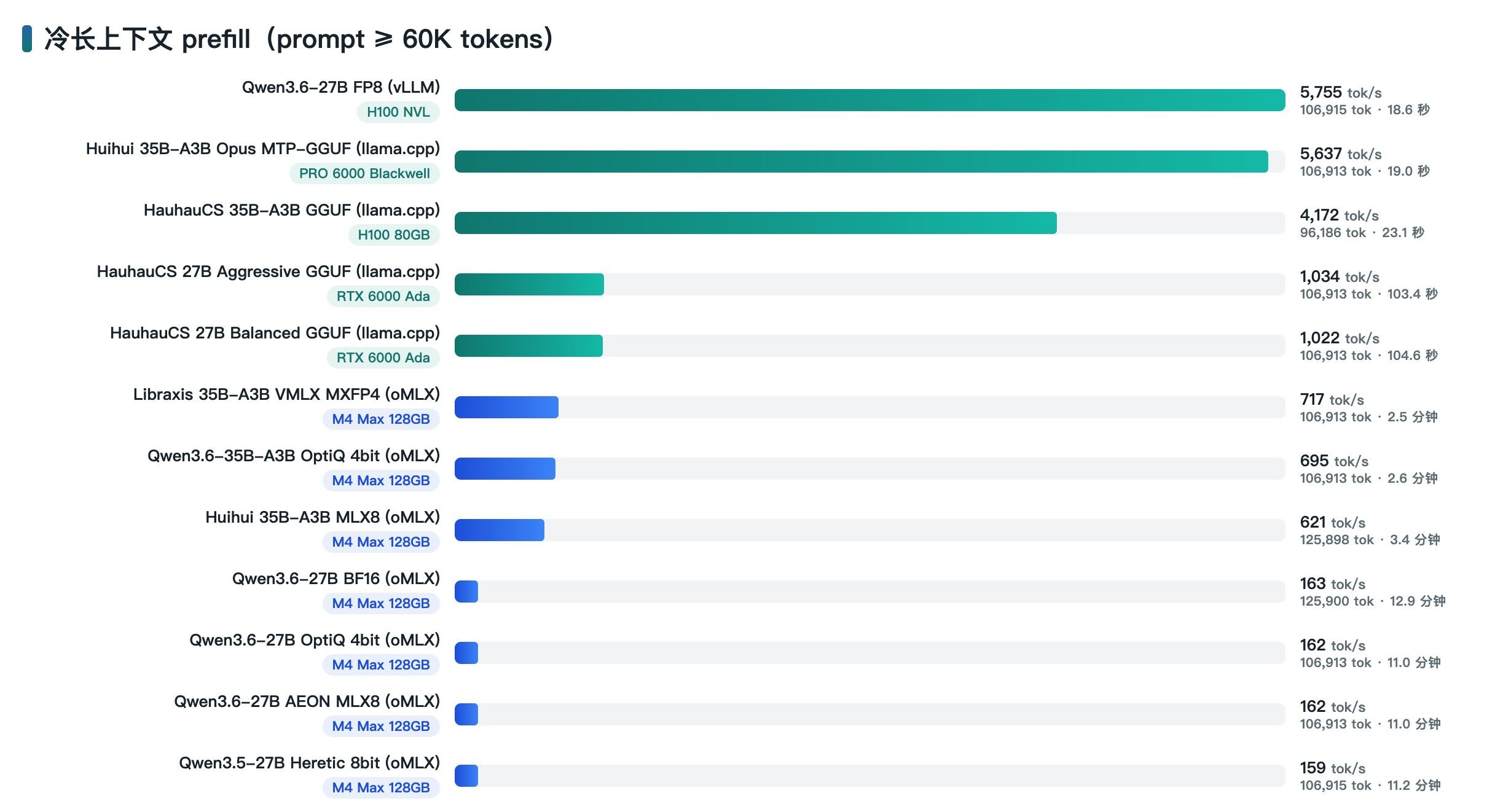The height and width of the screenshot is (812, 1487).
Task: Click "M4 Max 128GB" badge under Huihui MLX8
Action: tap(381, 542)
